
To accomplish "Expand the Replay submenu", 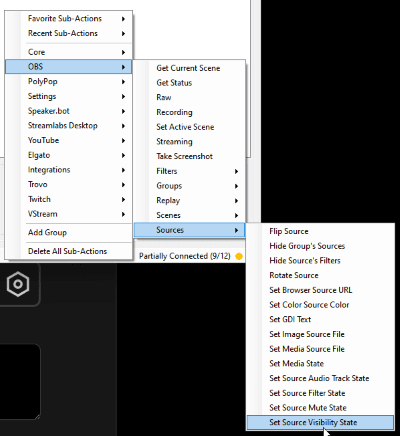I will (189, 200).
